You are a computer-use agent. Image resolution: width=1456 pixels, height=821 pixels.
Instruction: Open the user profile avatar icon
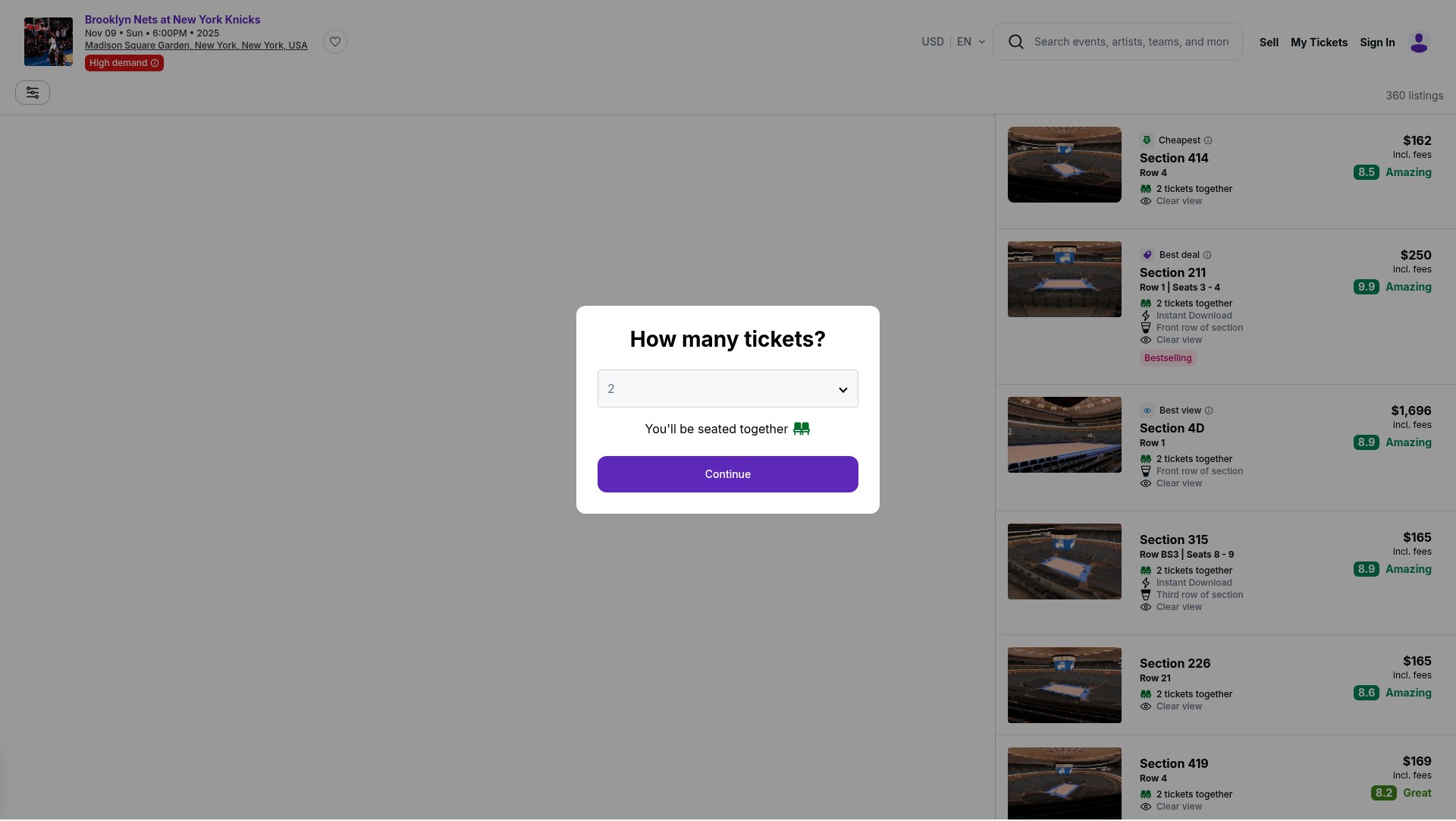click(1419, 42)
